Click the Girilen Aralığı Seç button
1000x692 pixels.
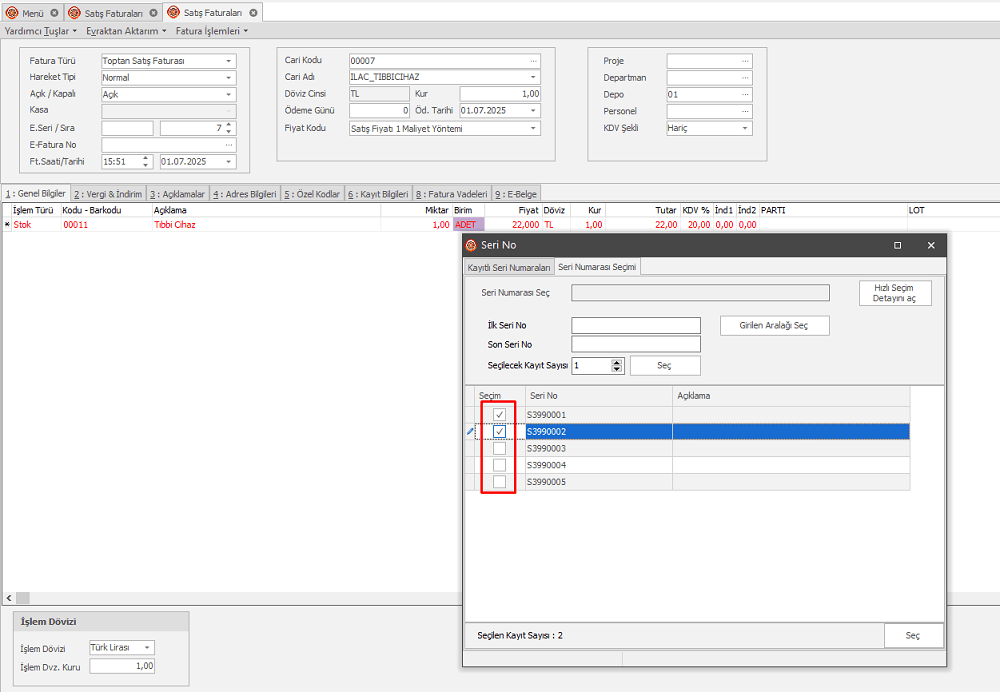(x=775, y=326)
